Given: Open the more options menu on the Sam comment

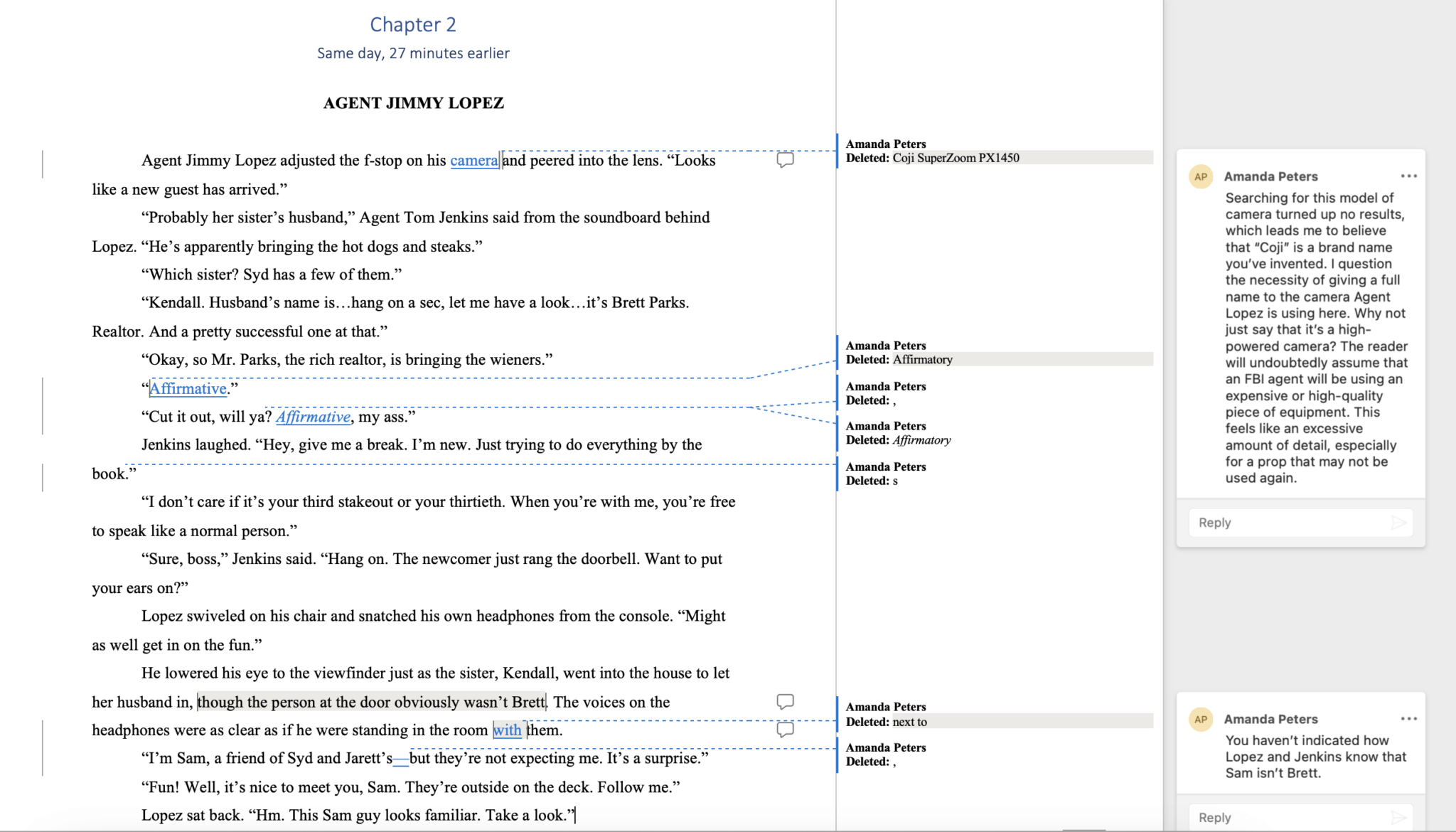Looking at the screenshot, I should point(1408,719).
